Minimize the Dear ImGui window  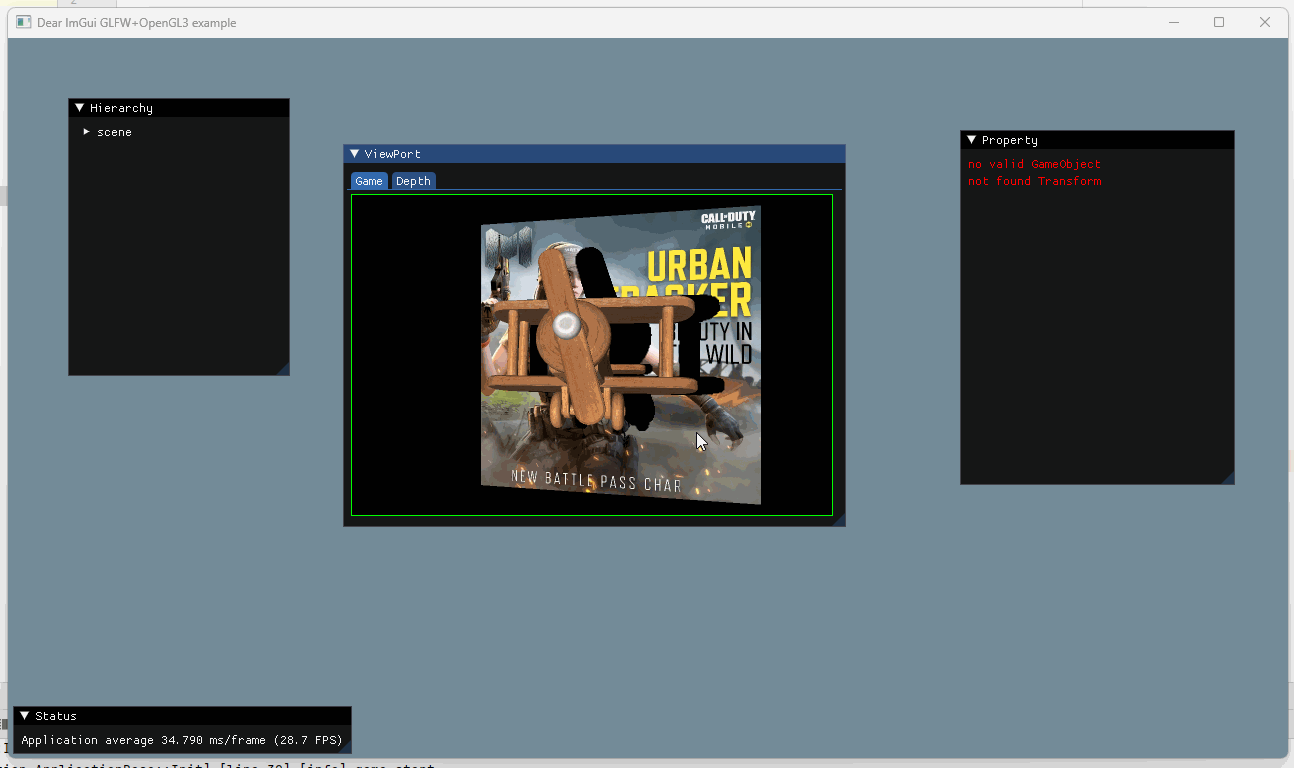pyautogui.click(x=1173, y=22)
